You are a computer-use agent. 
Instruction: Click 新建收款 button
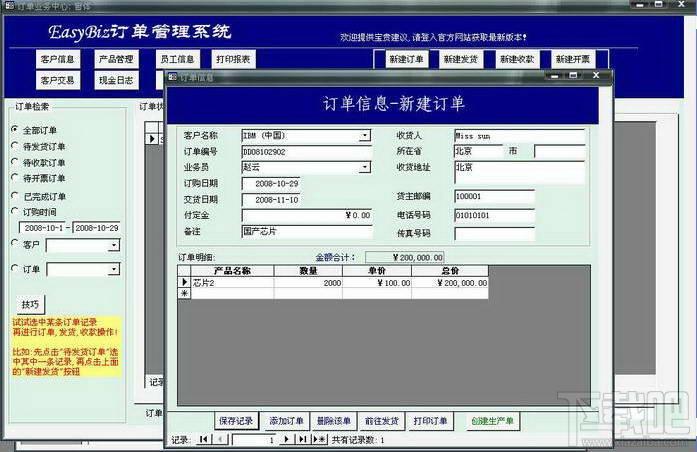coord(517,59)
